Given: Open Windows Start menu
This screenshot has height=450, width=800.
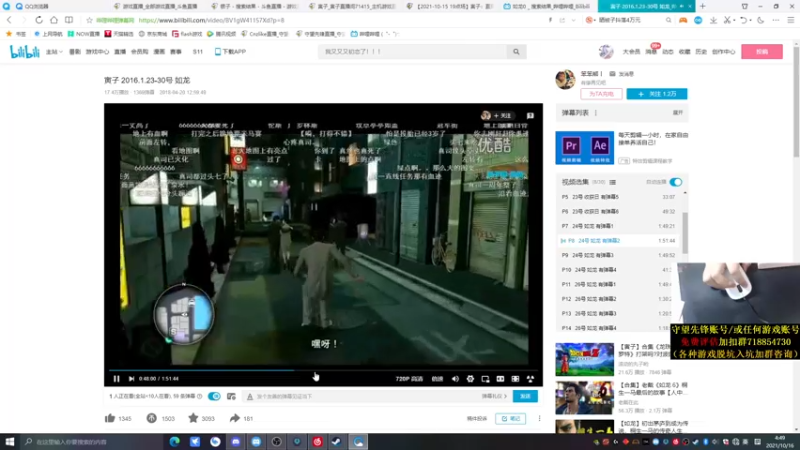Looking at the screenshot, I should tap(10, 441).
